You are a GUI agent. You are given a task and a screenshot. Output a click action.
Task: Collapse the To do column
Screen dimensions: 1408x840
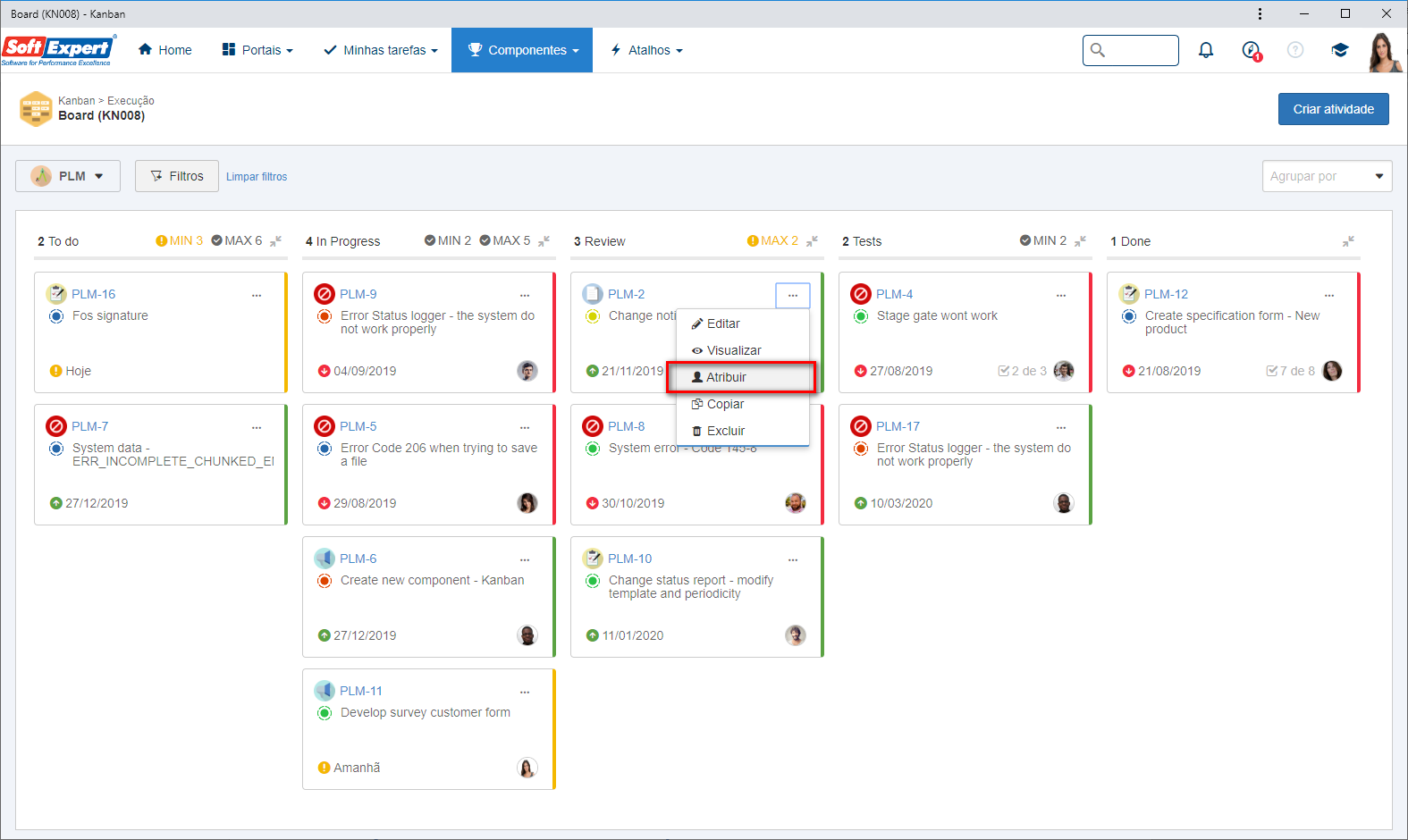click(x=276, y=241)
